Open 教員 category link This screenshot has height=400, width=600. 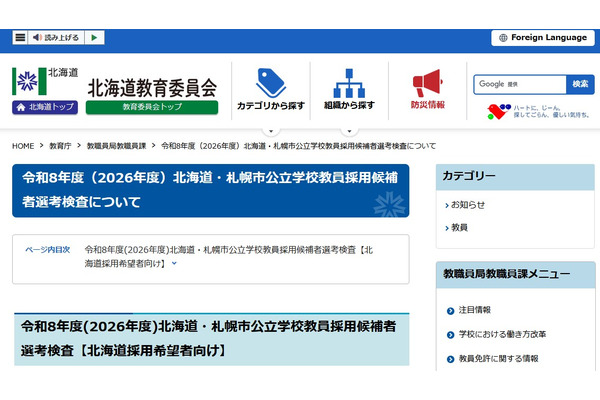459,228
